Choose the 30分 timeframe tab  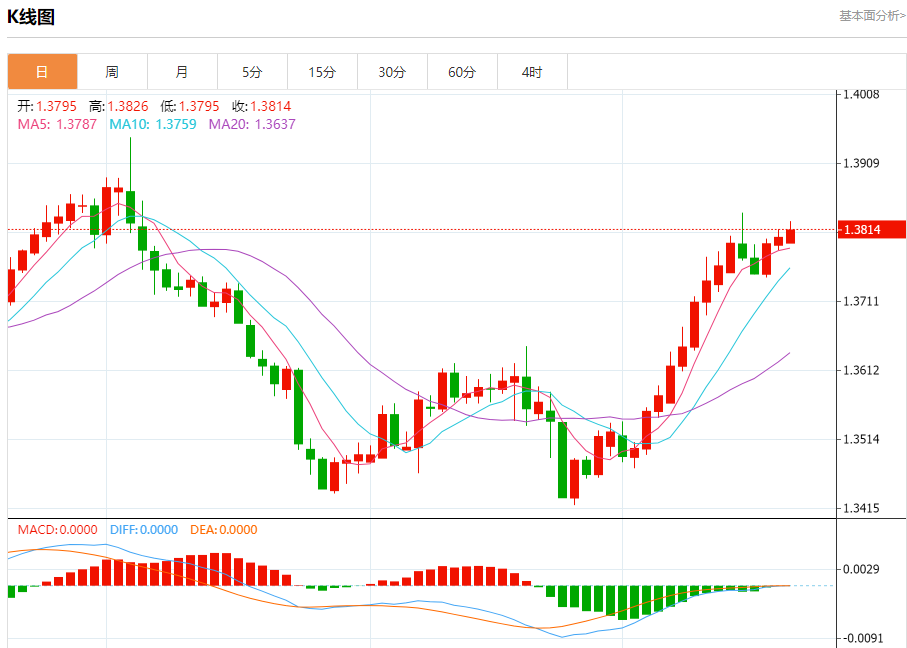tap(392, 72)
